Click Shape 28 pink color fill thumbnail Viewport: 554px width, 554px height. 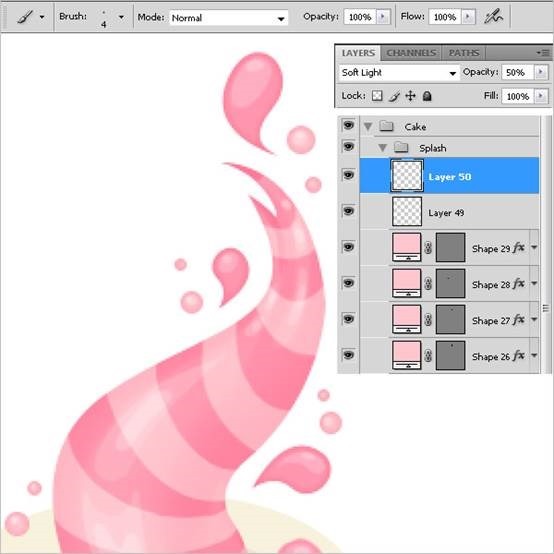click(x=407, y=283)
